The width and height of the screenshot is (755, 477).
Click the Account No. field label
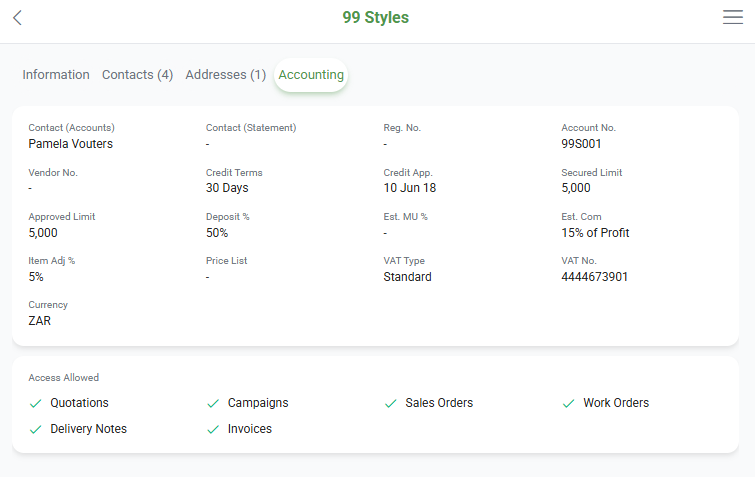(588, 128)
